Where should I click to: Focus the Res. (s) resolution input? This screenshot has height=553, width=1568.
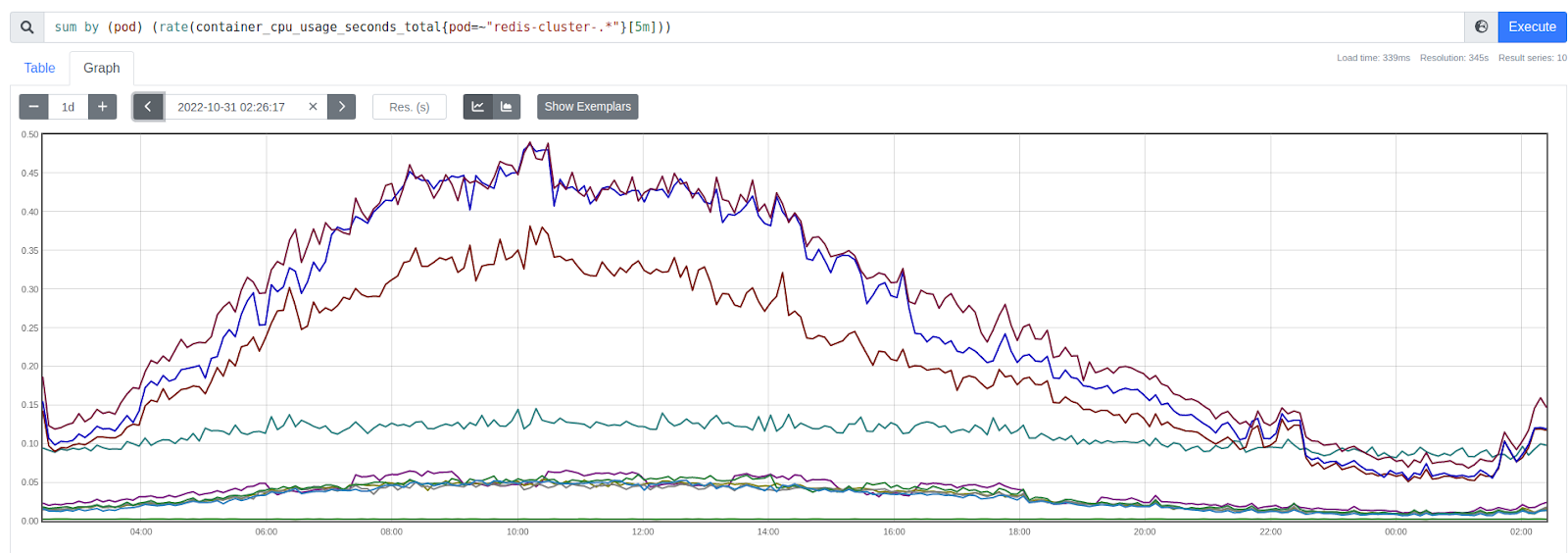409,107
